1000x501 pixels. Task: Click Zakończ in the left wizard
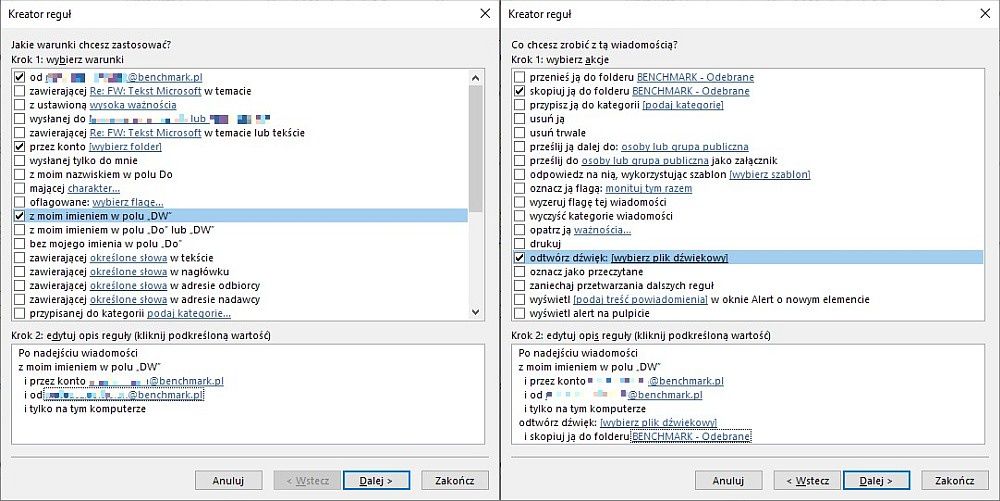[455, 481]
